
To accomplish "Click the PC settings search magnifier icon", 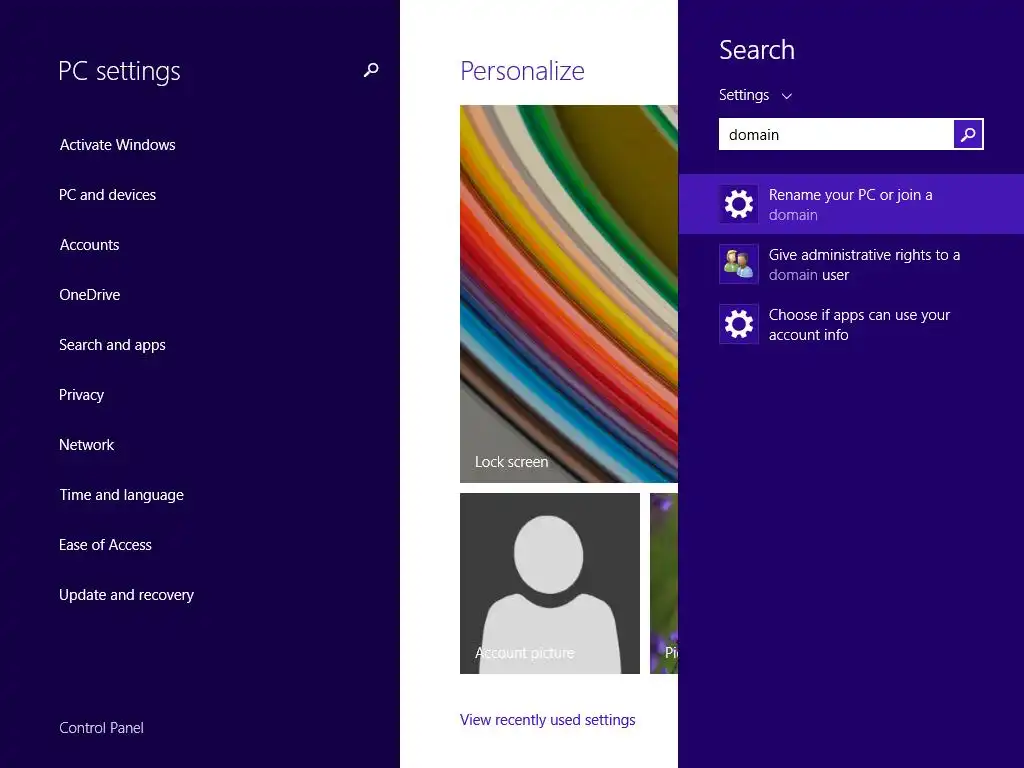I will click(371, 70).
